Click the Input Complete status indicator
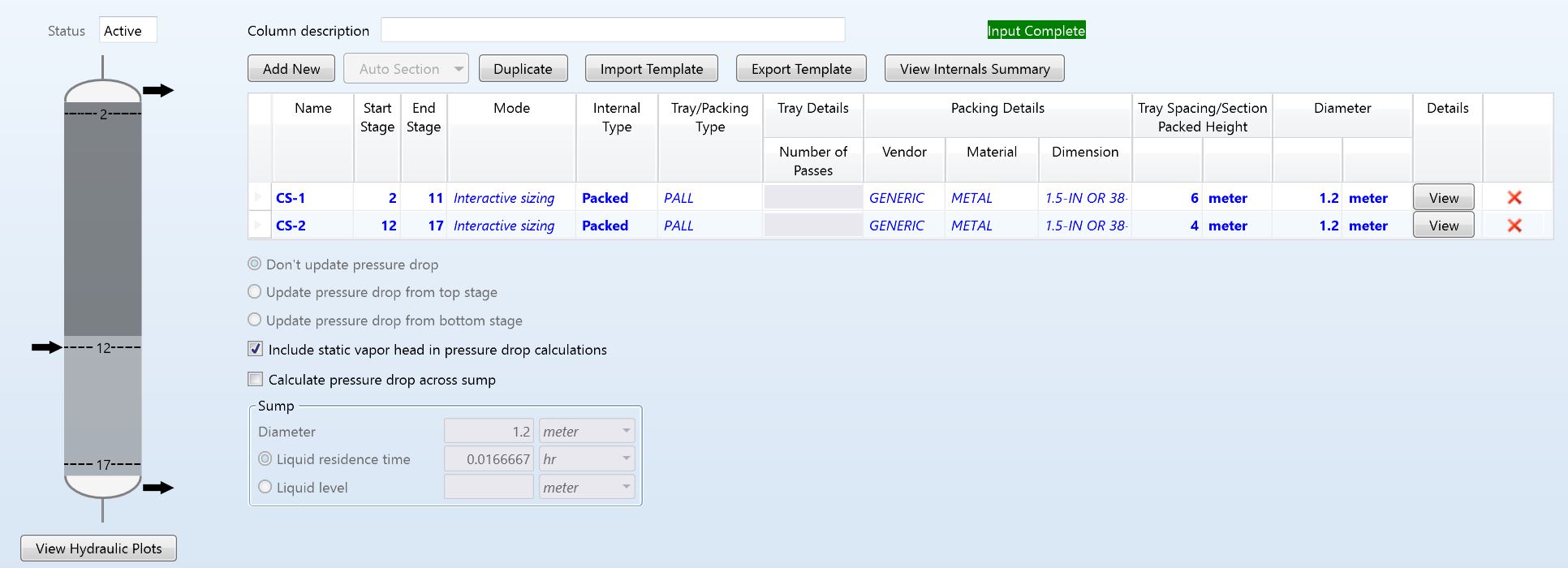 click(x=1036, y=31)
